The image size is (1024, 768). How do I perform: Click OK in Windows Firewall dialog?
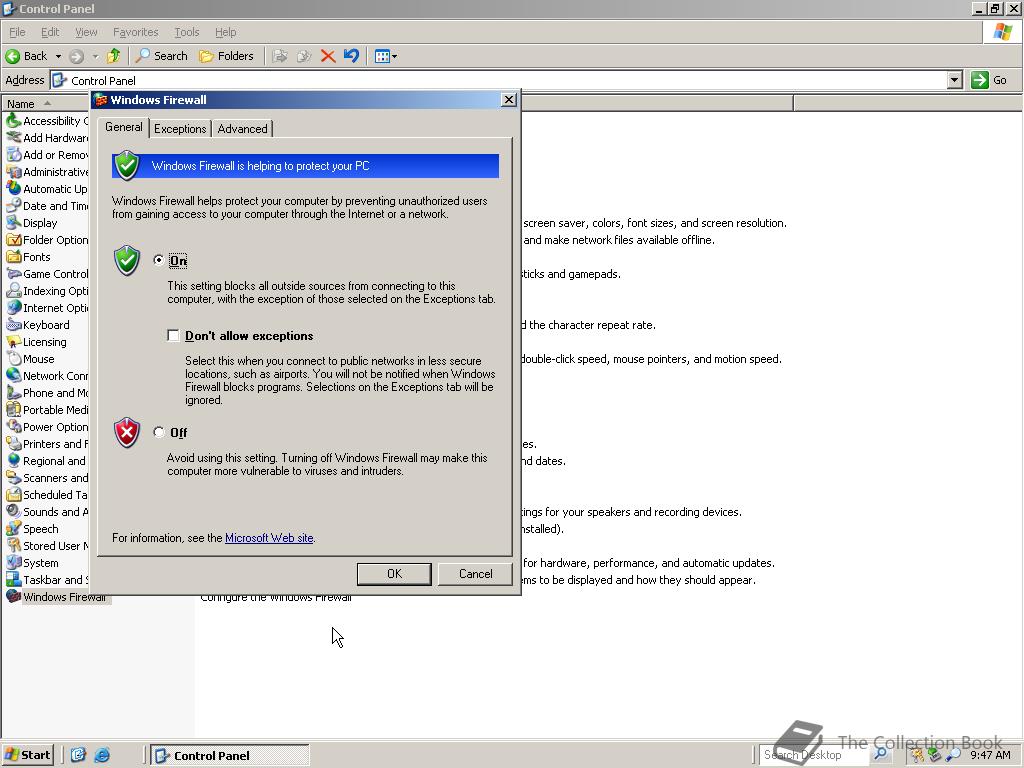pyautogui.click(x=394, y=574)
